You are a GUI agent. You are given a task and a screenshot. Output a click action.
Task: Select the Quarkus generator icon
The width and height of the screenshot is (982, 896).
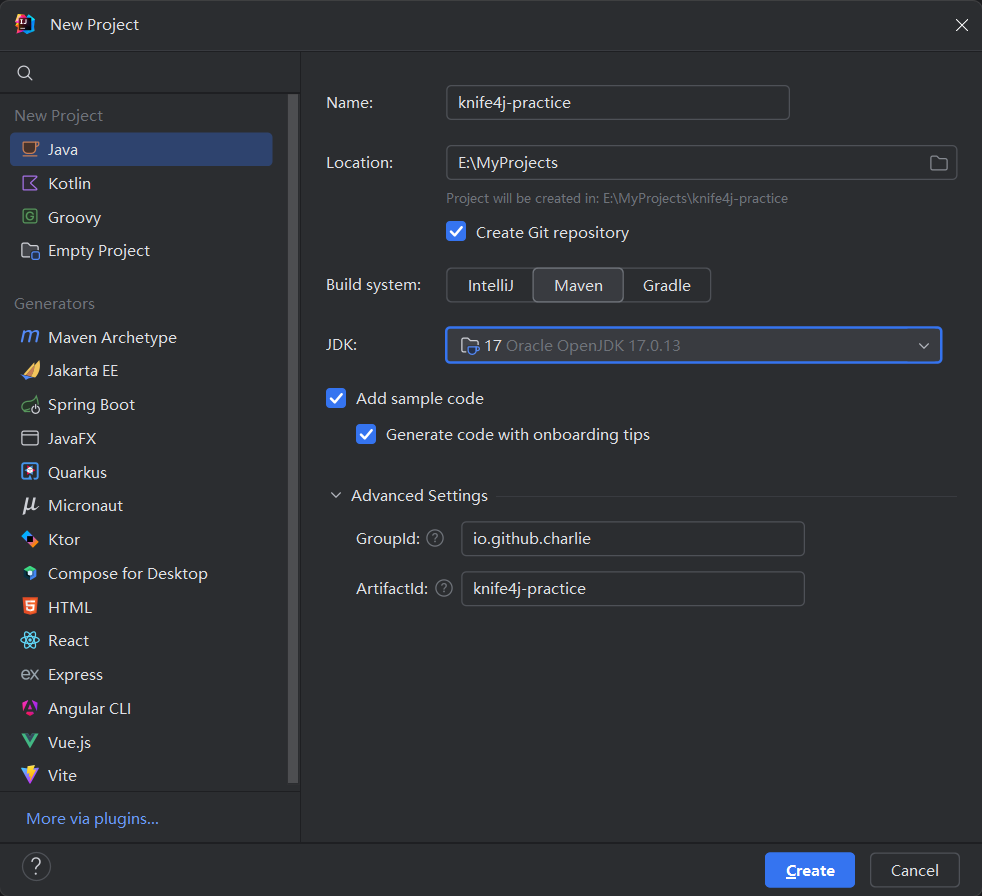click(x=30, y=471)
